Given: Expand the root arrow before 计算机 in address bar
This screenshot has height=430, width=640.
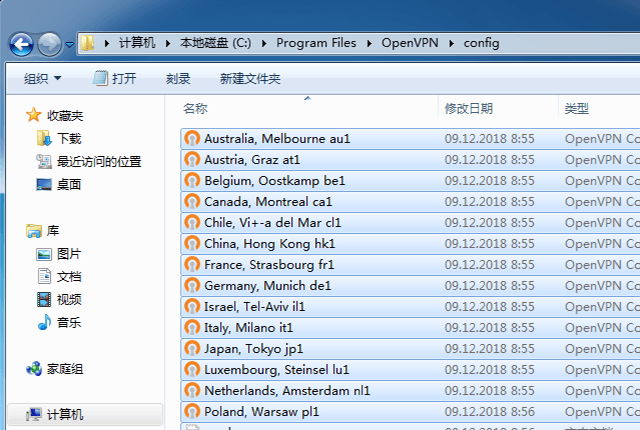Looking at the screenshot, I should [x=107, y=43].
